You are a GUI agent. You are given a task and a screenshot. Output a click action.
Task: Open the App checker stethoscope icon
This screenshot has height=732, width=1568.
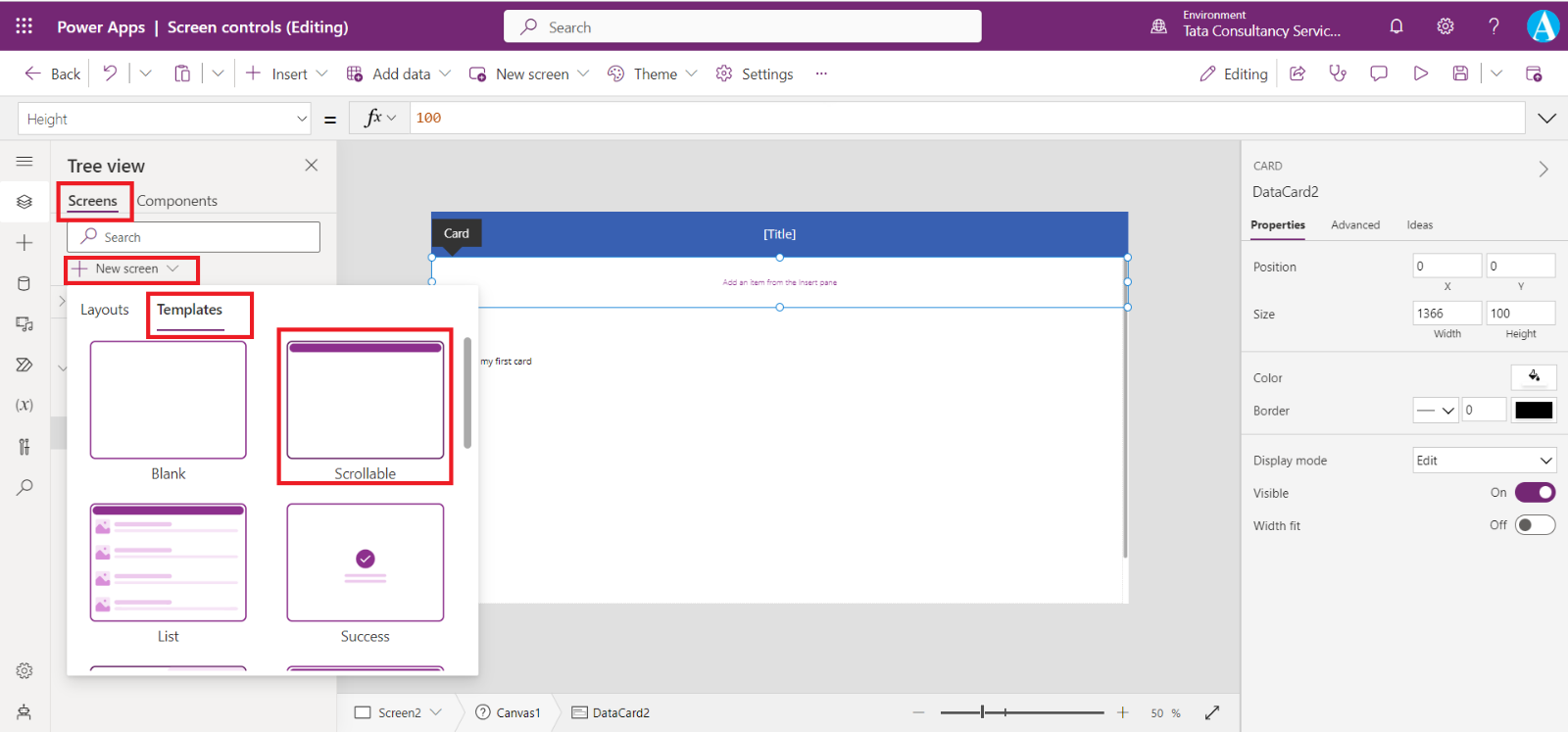tap(1338, 73)
